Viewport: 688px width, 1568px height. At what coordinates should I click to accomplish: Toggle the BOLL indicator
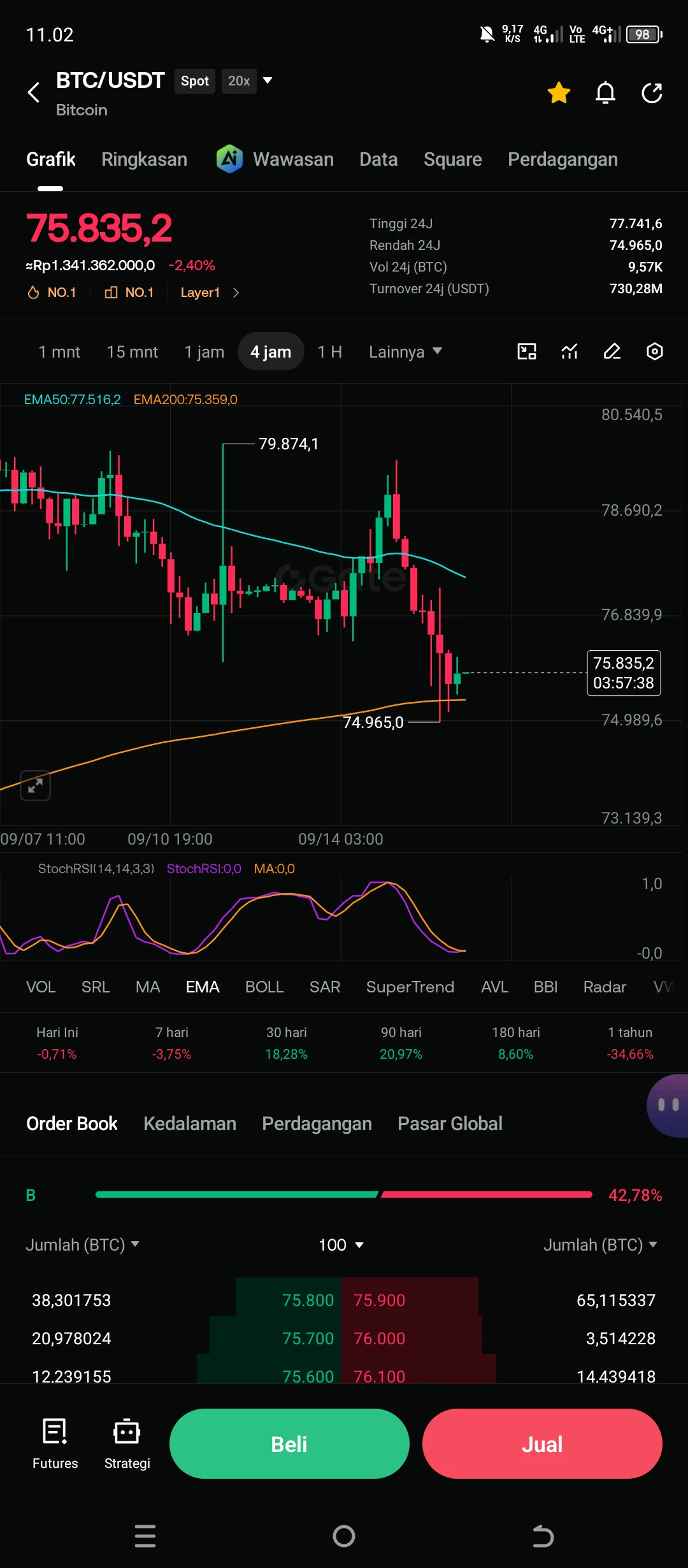coord(264,987)
